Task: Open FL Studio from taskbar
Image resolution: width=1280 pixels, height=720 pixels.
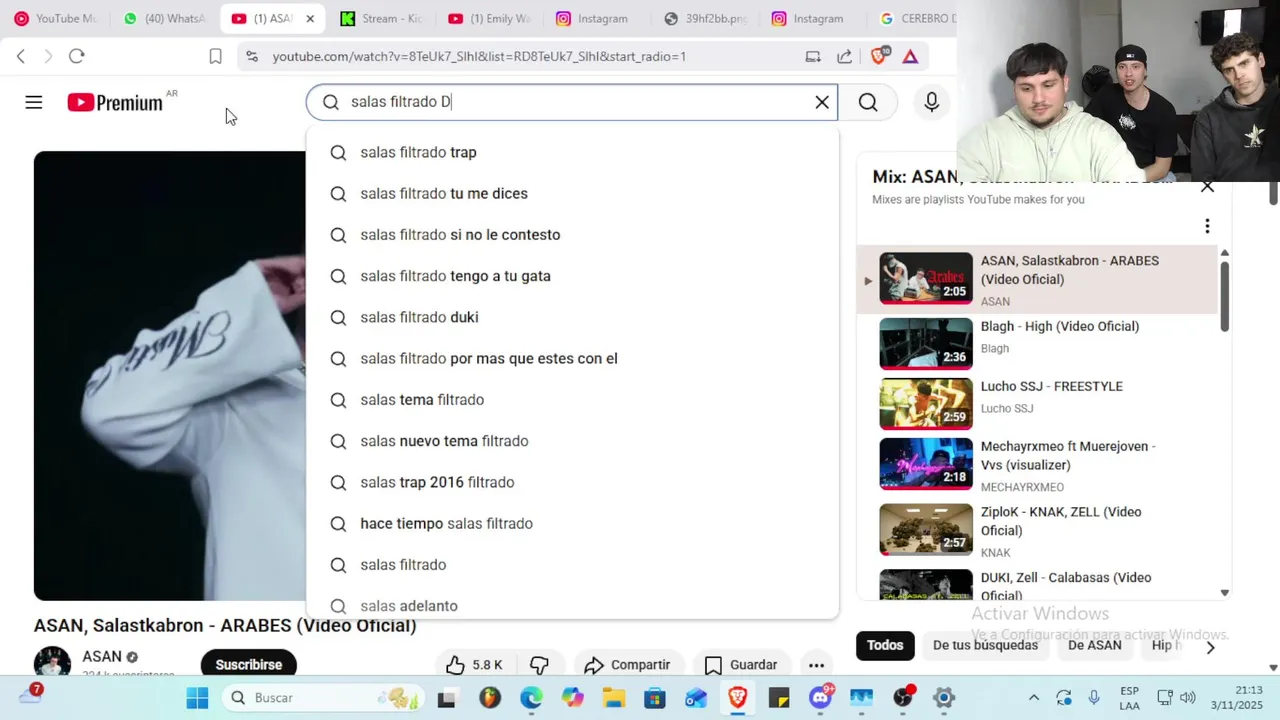Action: click(490, 698)
